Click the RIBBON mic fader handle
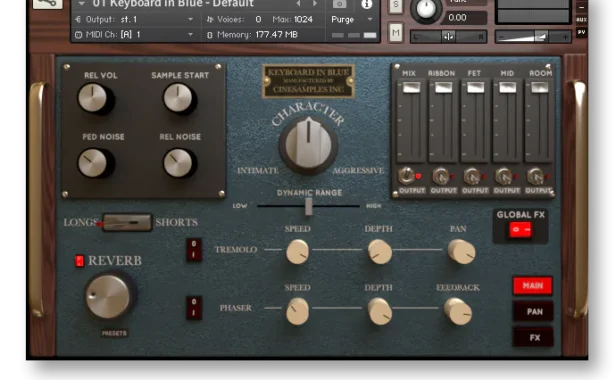Screen dimensions: 616x380 point(444,88)
